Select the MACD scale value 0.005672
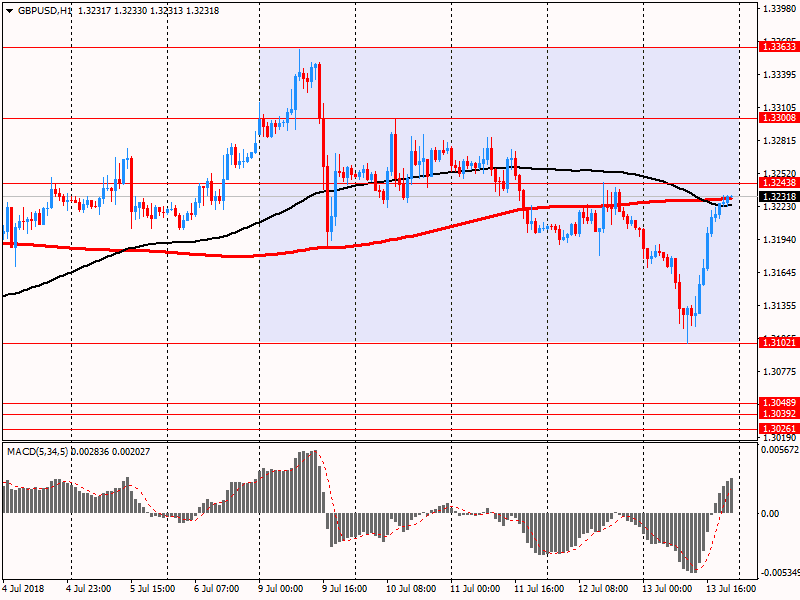The height and width of the screenshot is (600, 800). (779, 450)
